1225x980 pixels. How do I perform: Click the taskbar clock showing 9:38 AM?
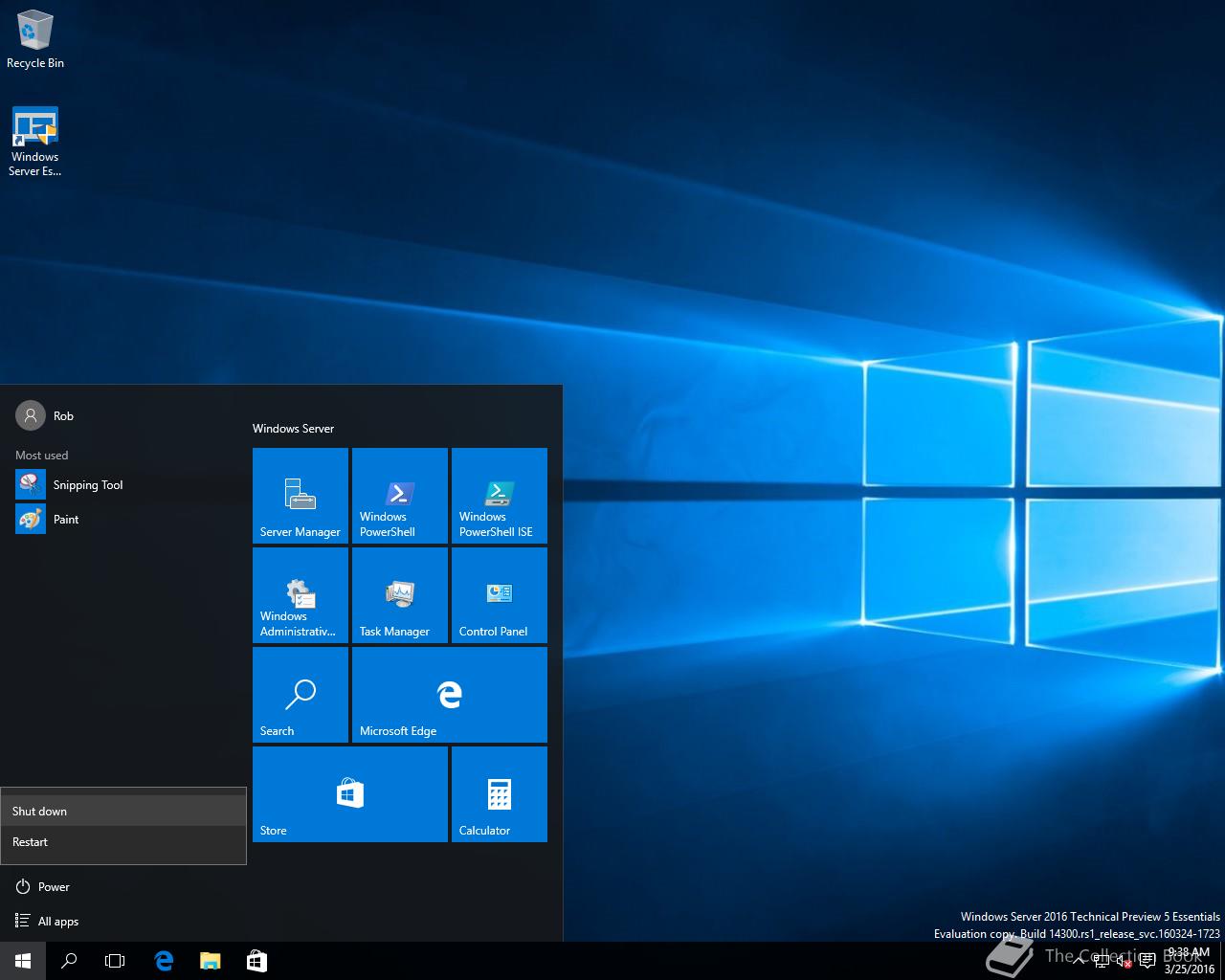[x=1189, y=961]
